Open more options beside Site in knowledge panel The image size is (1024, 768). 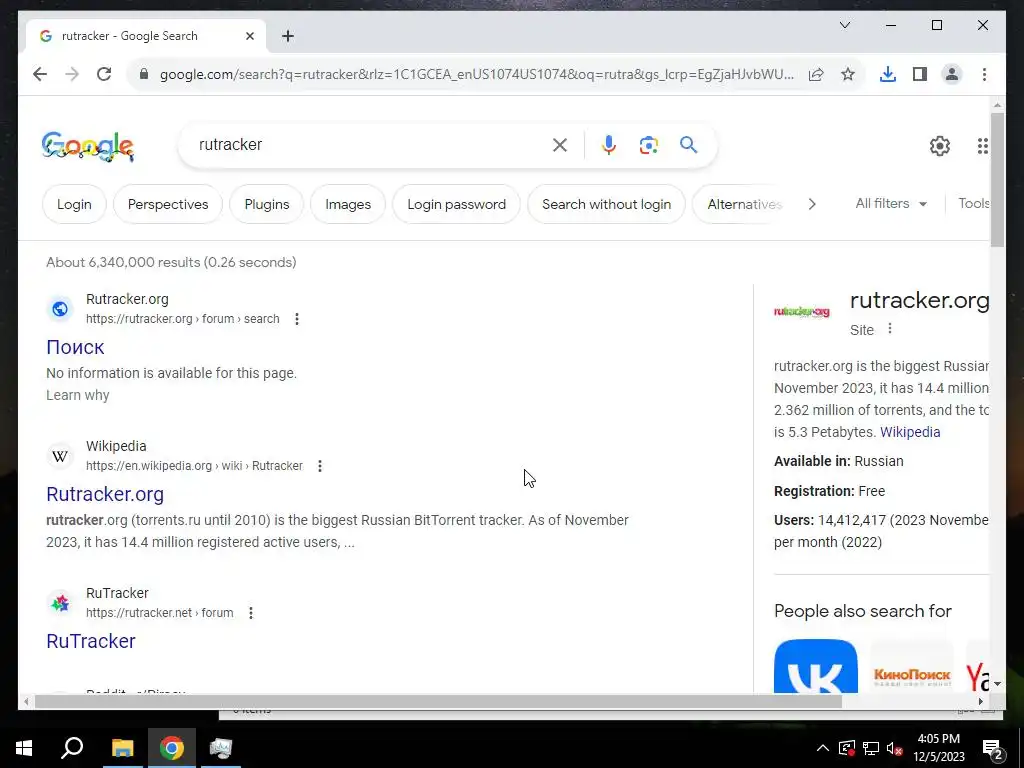click(x=889, y=328)
